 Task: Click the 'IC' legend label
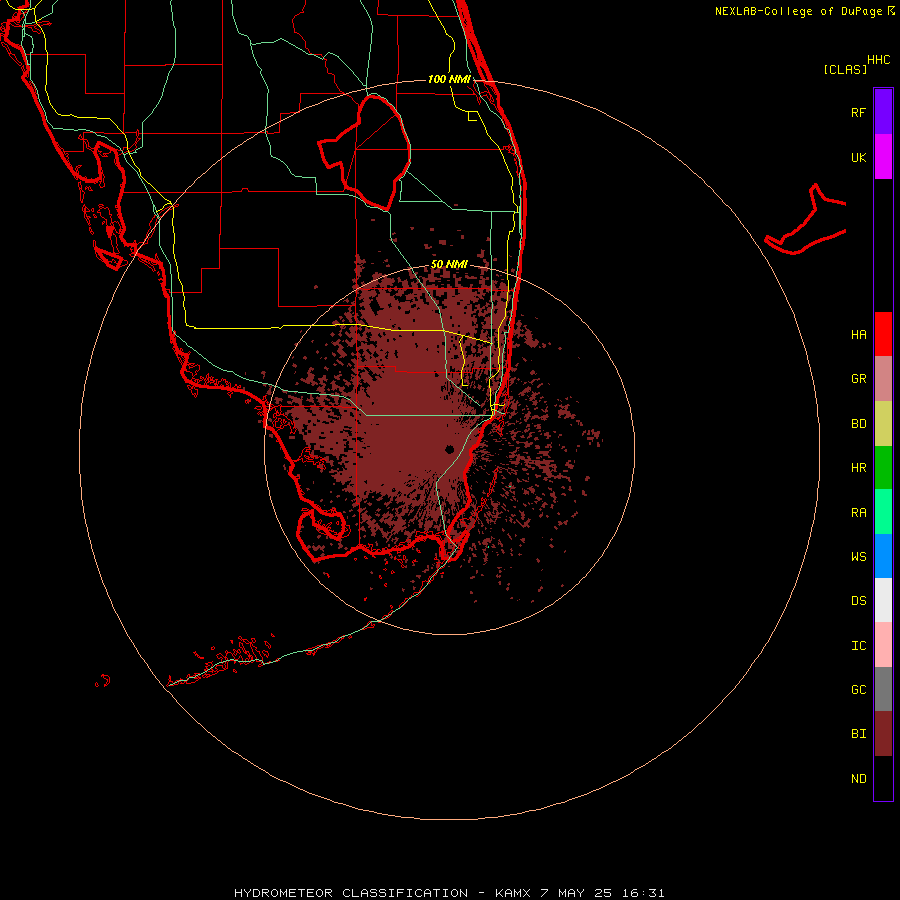(858, 646)
